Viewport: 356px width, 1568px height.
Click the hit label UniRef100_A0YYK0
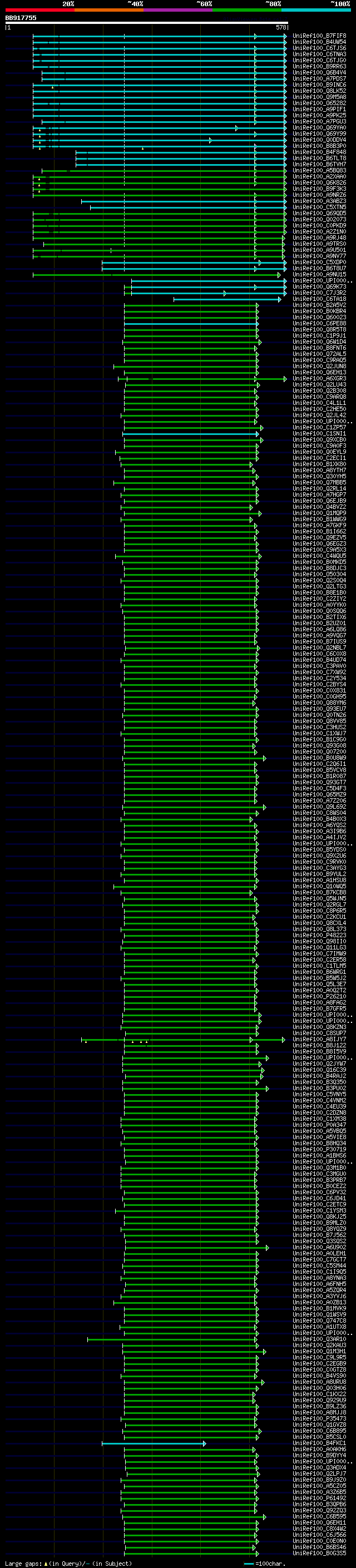click(319, 605)
